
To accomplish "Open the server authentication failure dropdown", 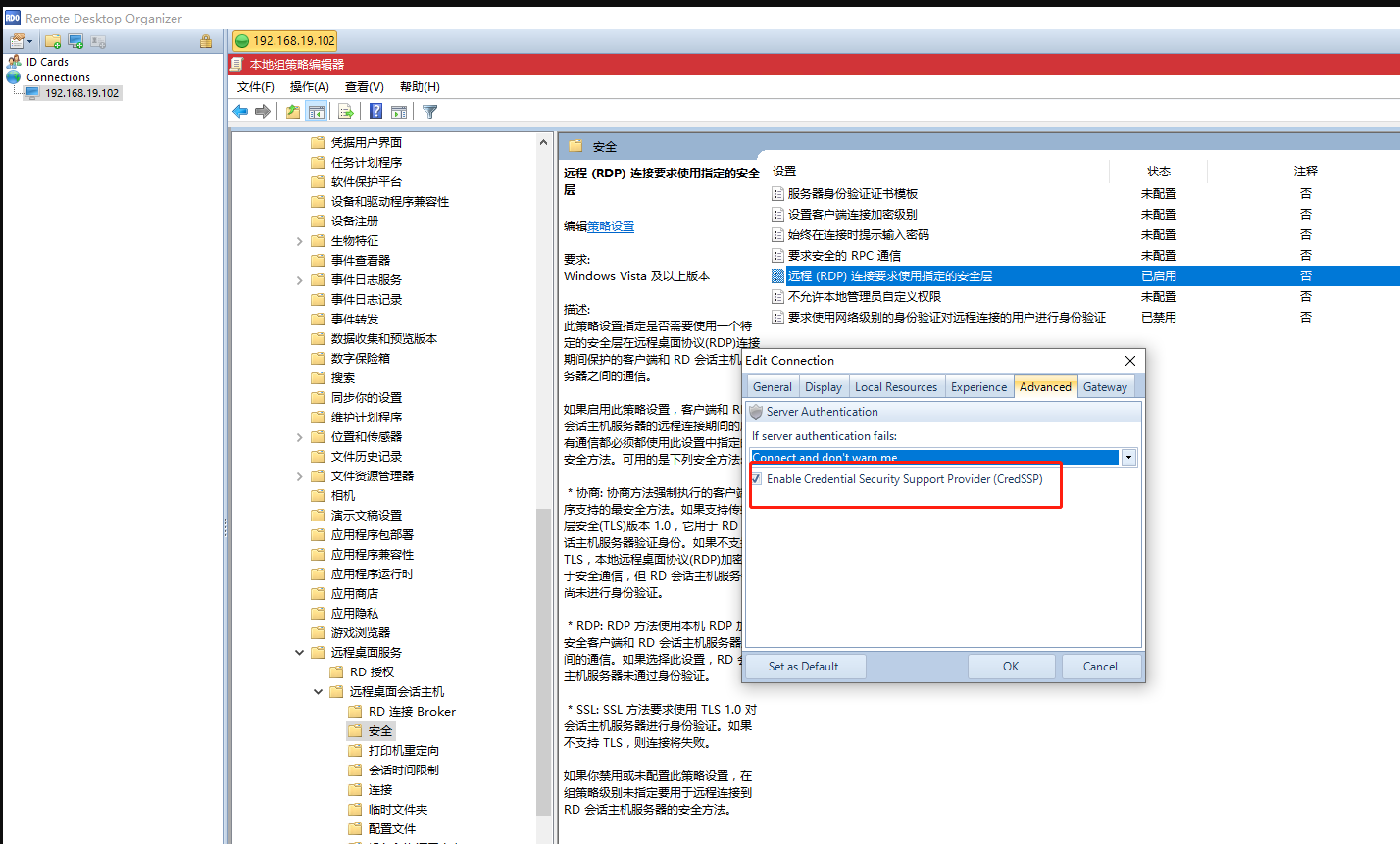I will (x=1128, y=456).
